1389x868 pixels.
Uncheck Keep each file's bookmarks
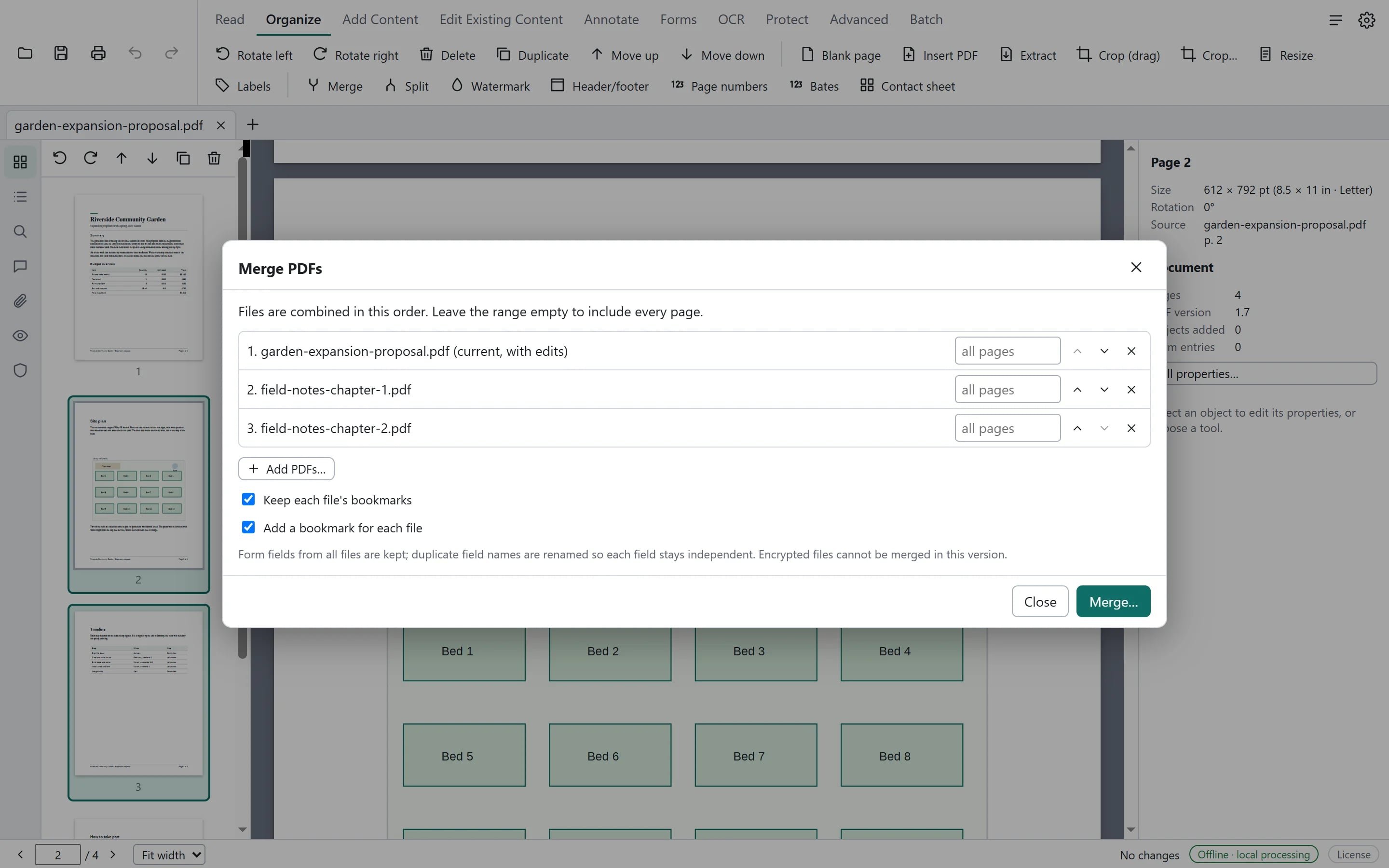pos(248,500)
